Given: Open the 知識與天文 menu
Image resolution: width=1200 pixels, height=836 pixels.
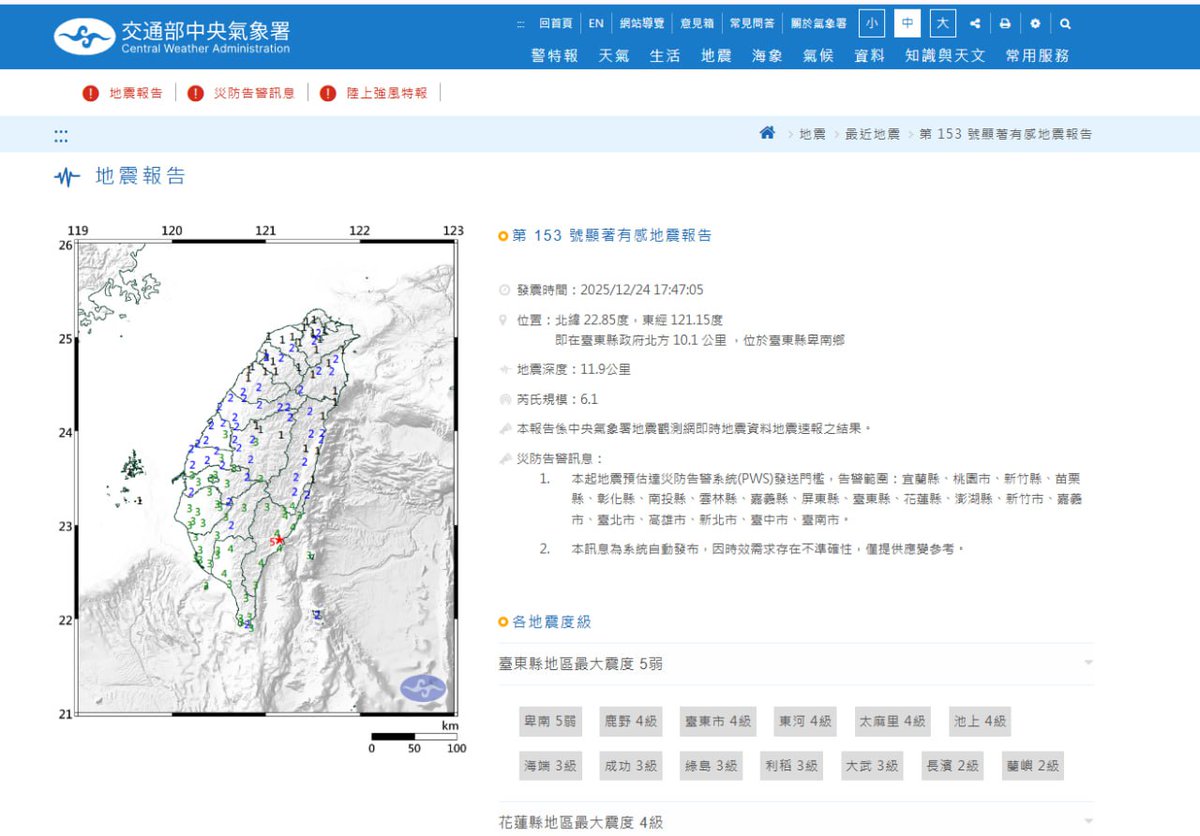Looking at the screenshot, I should point(945,56).
